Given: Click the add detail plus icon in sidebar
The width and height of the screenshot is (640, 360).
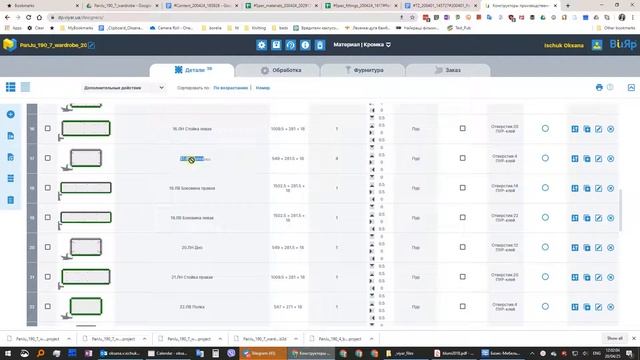Looking at the screenshot, I should [x=11, y=114].
